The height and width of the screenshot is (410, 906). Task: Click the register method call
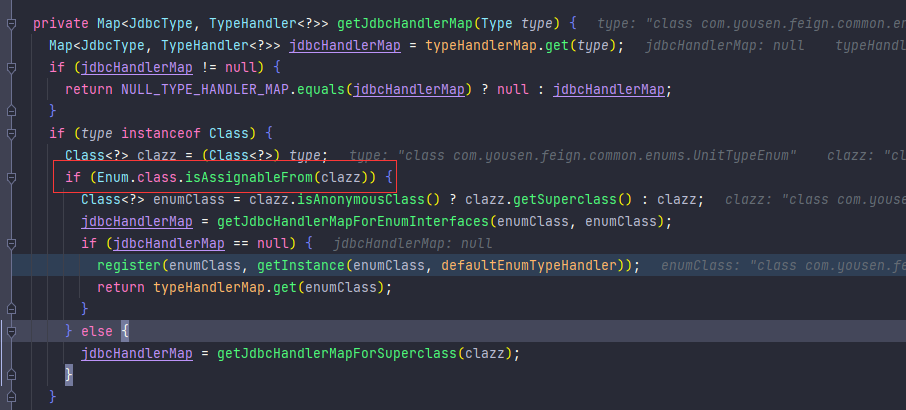coord(128,265)
